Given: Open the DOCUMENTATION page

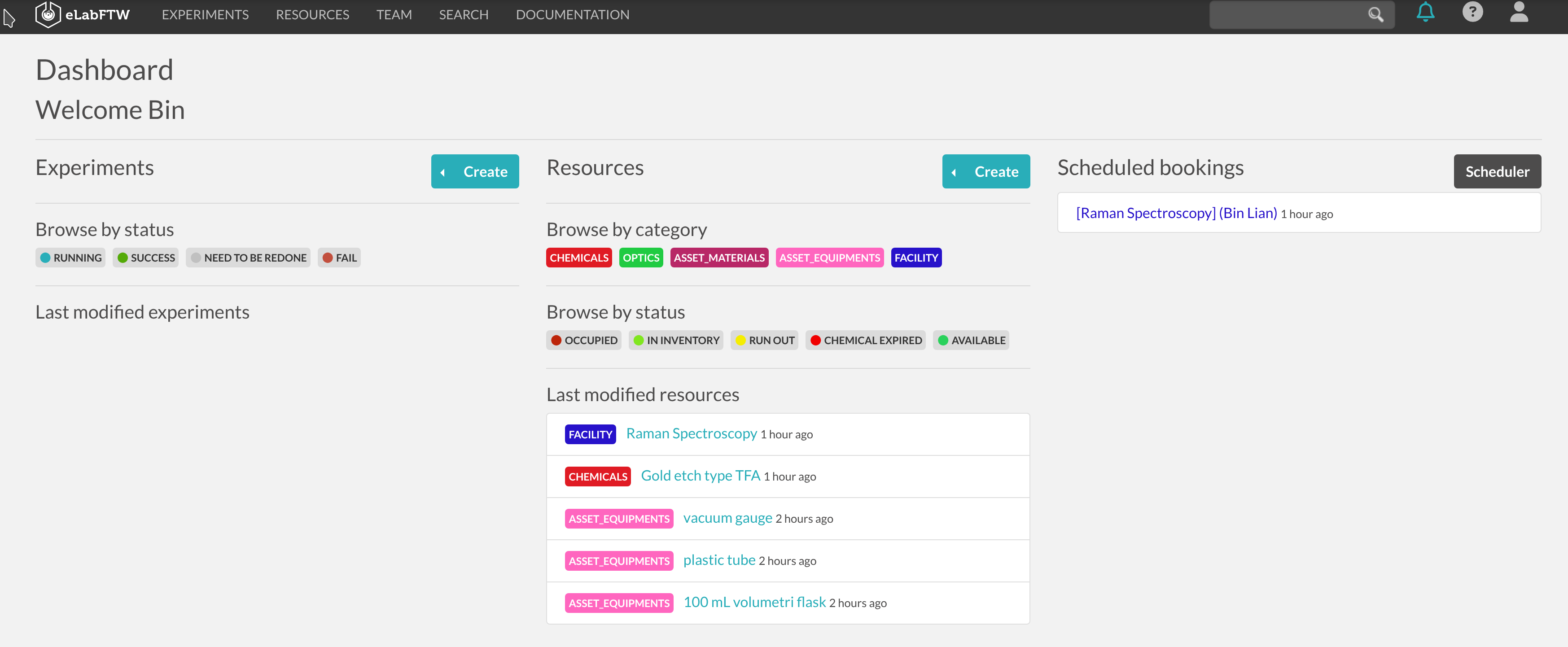Looking at the screenshot, I should 572,14.
